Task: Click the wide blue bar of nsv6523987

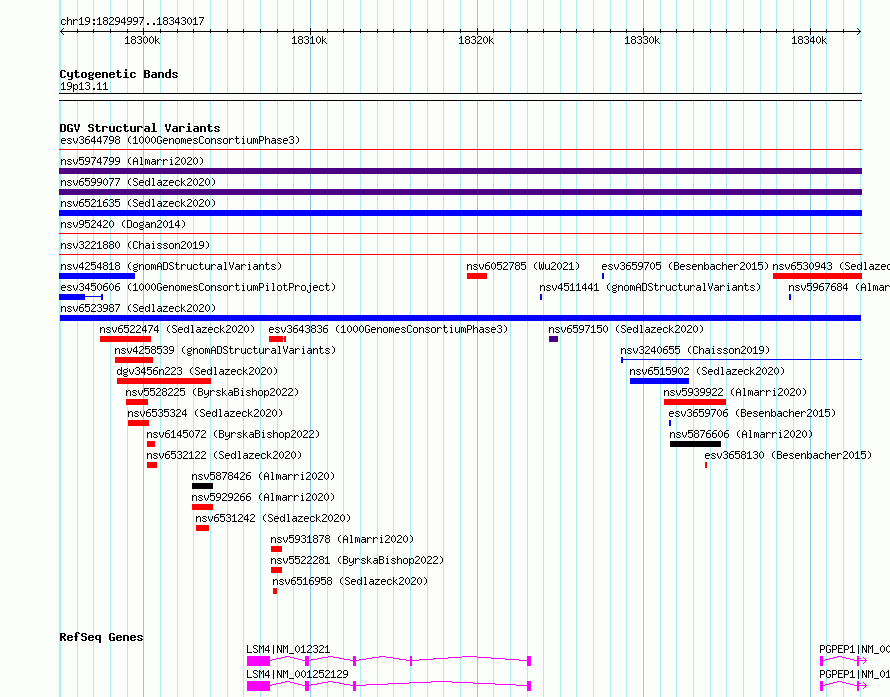Action: coord(460,318)
